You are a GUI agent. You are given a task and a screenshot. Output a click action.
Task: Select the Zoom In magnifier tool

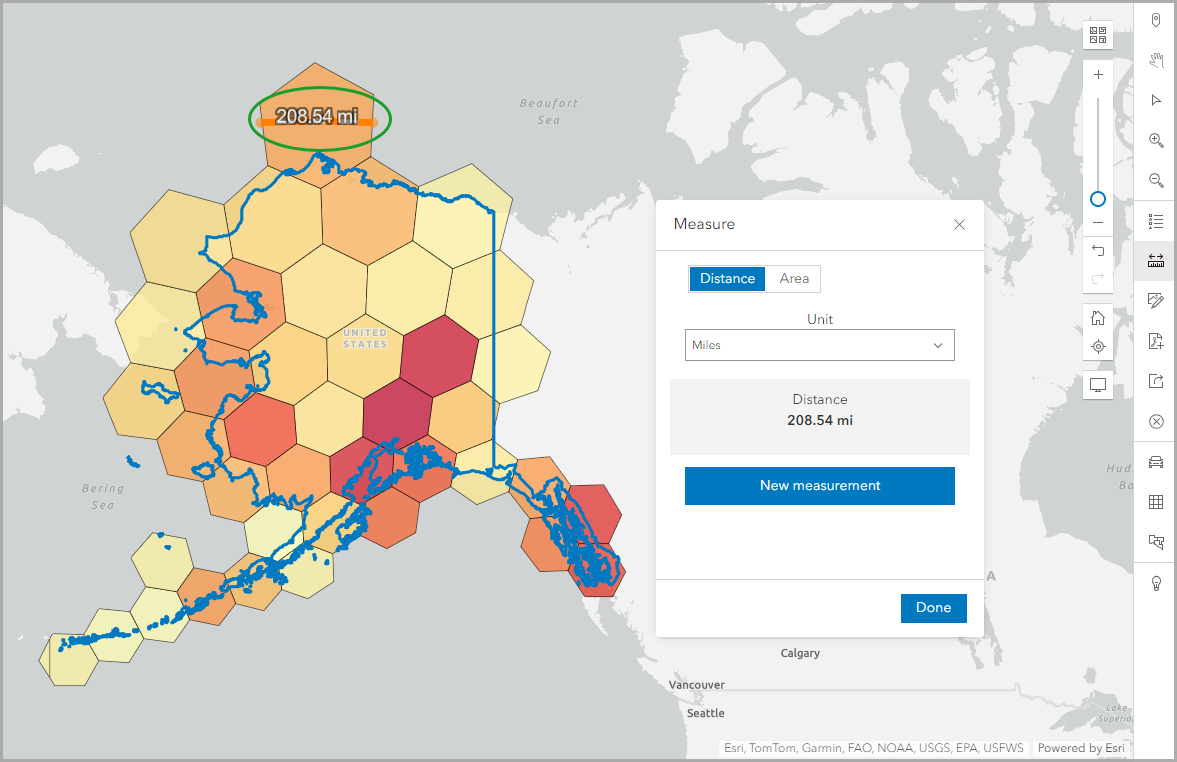pos(1156,140)
